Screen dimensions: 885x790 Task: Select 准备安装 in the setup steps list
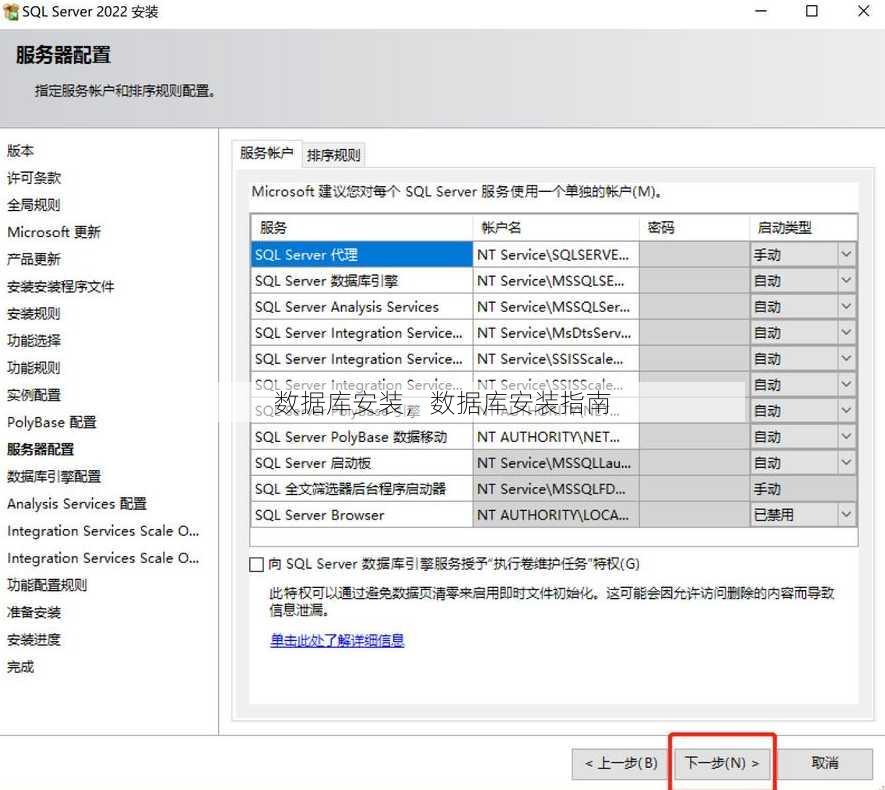coord(34,612)
